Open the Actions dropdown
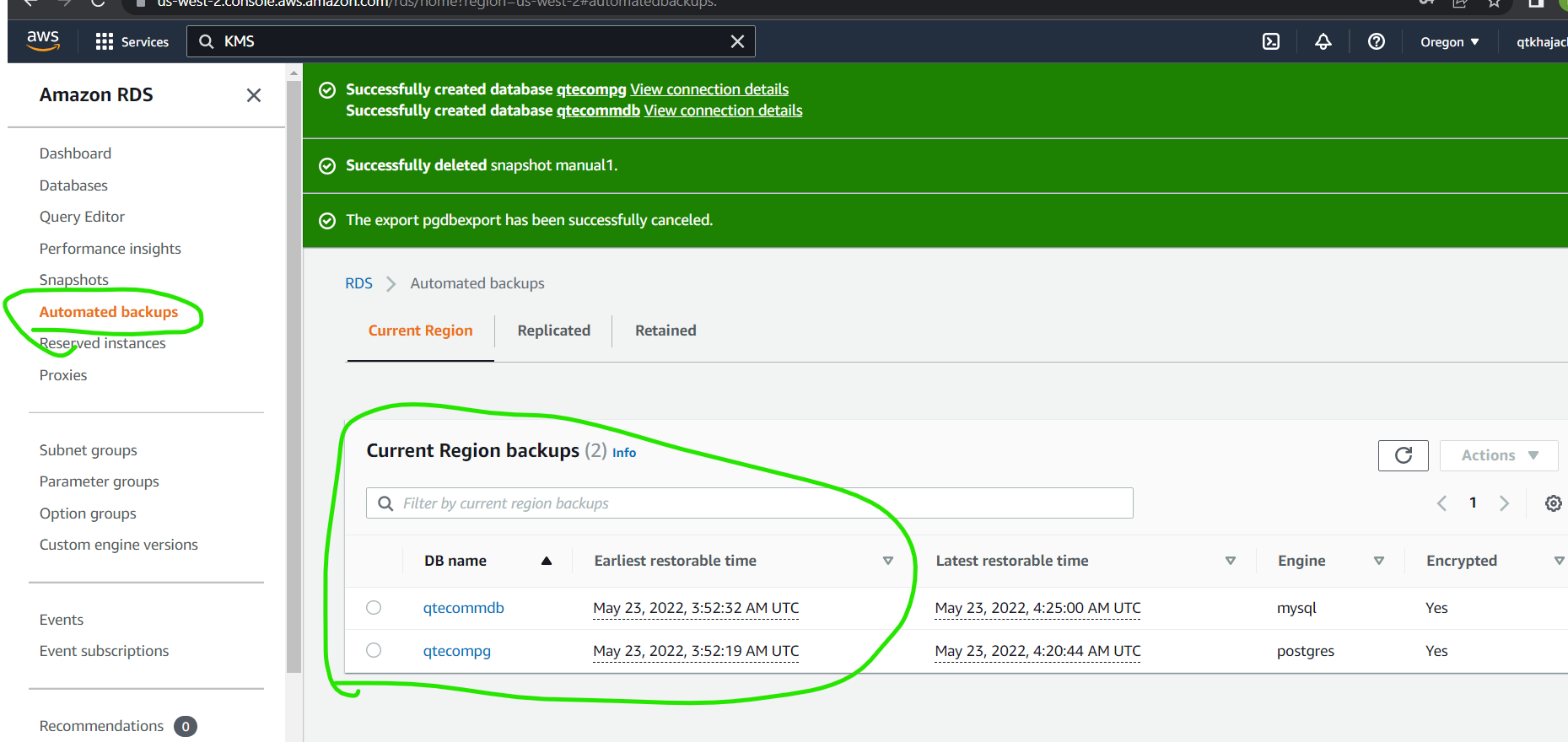Screen dimensions: 1568x742 pyautogui.click(x=1499, y=455)
